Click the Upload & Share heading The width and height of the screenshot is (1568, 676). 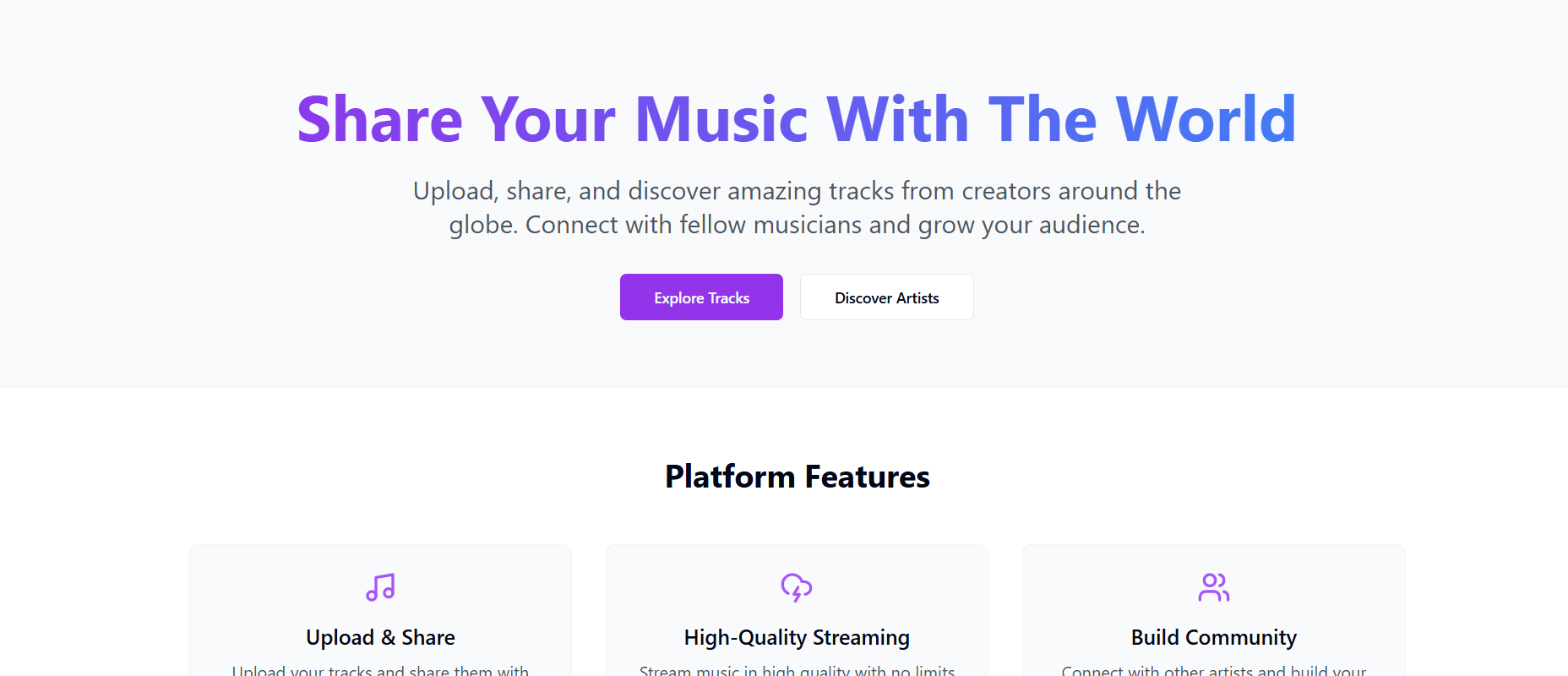(380, 637)
